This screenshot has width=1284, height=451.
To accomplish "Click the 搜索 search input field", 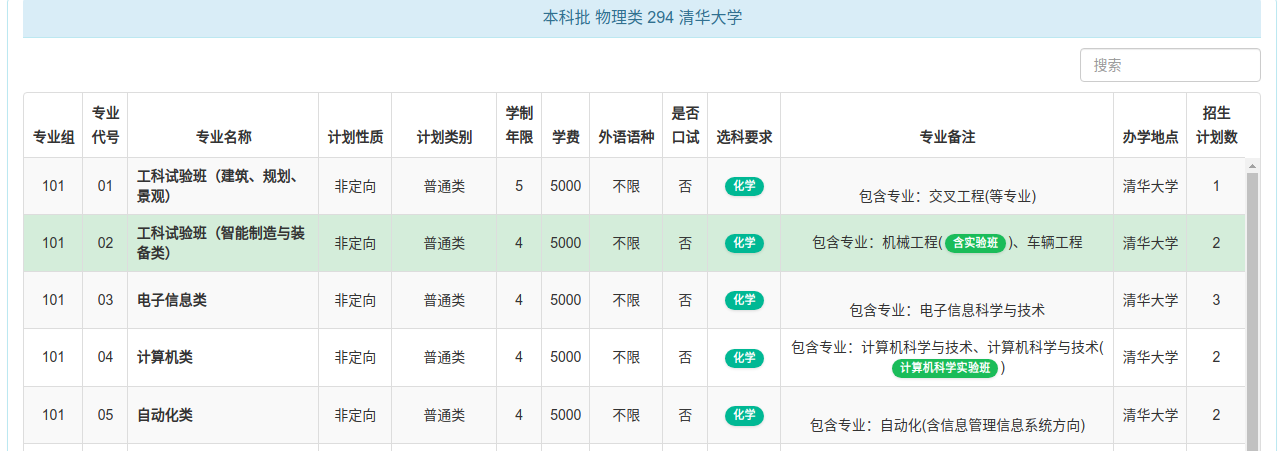I will point(1170,65).
